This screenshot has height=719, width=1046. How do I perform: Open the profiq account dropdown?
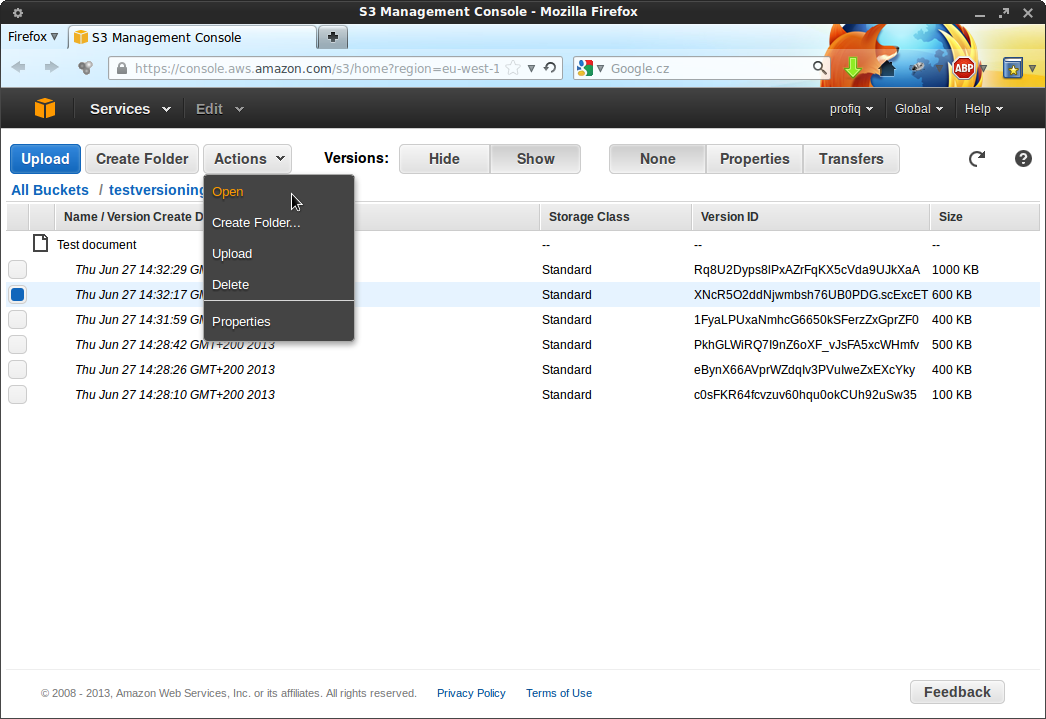[851, 109]
